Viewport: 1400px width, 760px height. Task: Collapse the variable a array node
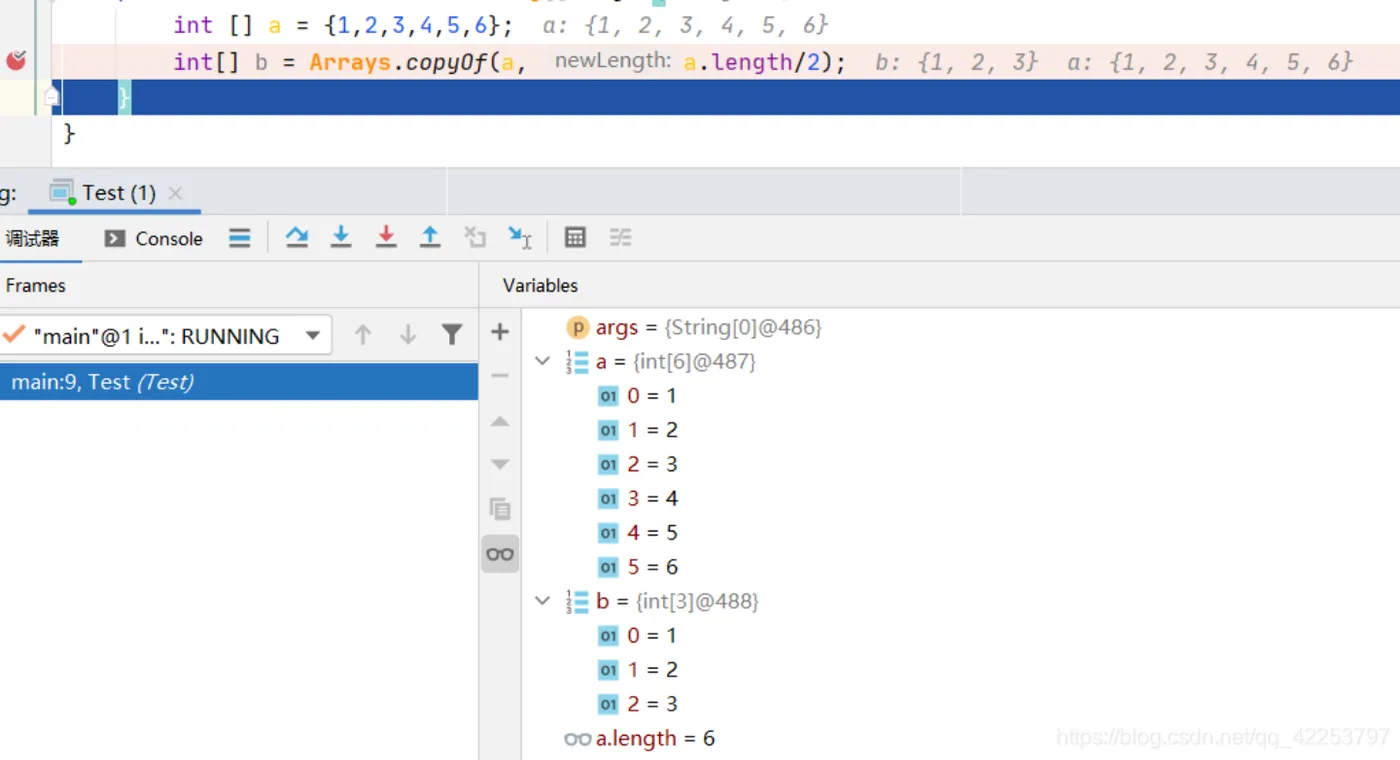tap(543, 361)
